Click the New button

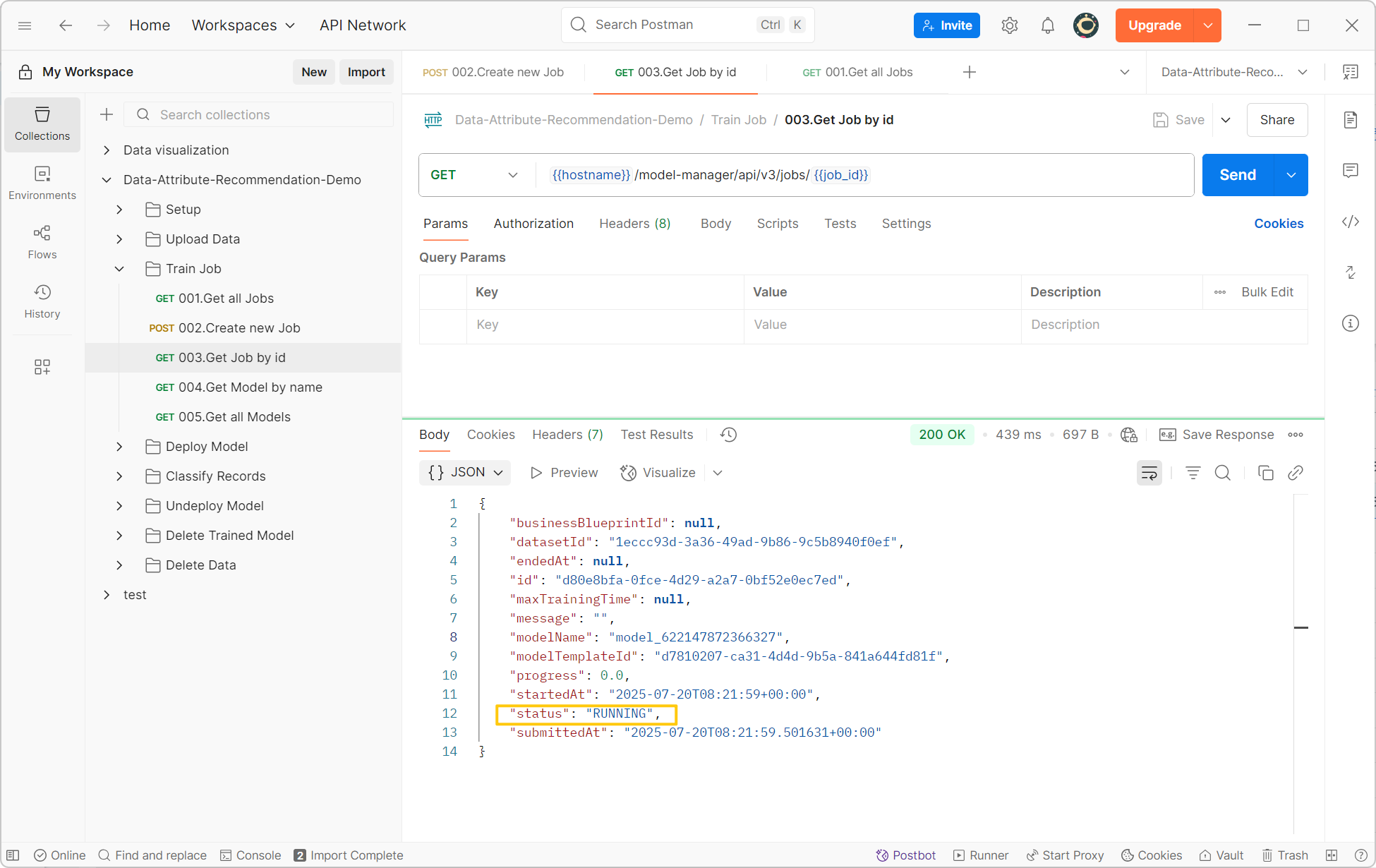coord(314,72)
